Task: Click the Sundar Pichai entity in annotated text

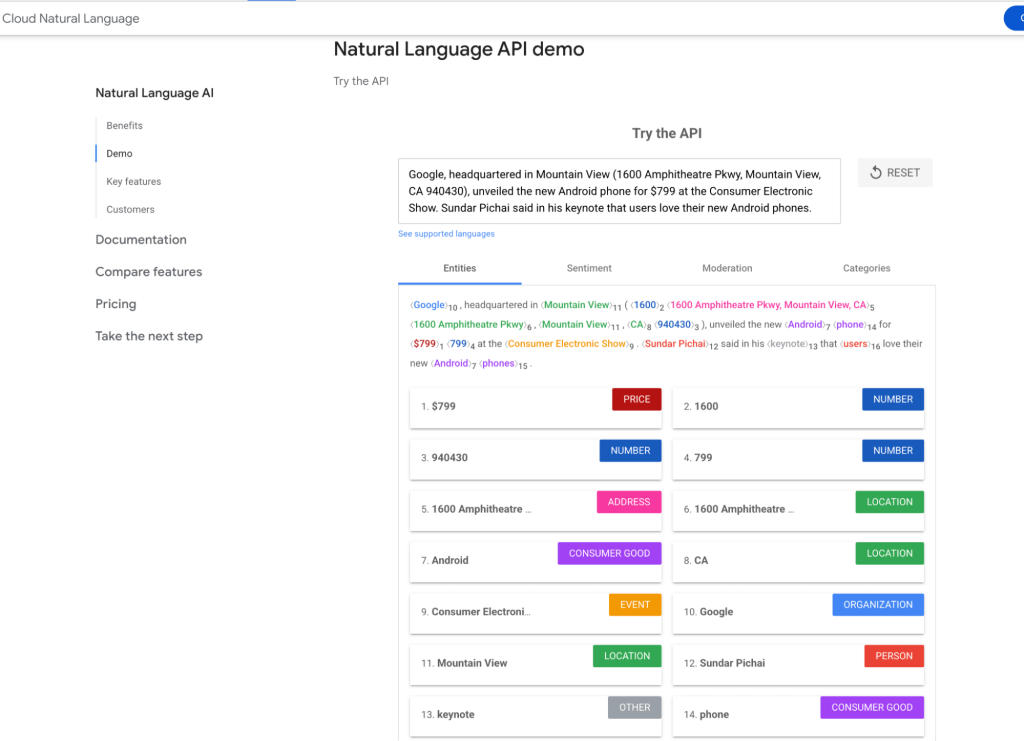Action: [x=675, y=343]
